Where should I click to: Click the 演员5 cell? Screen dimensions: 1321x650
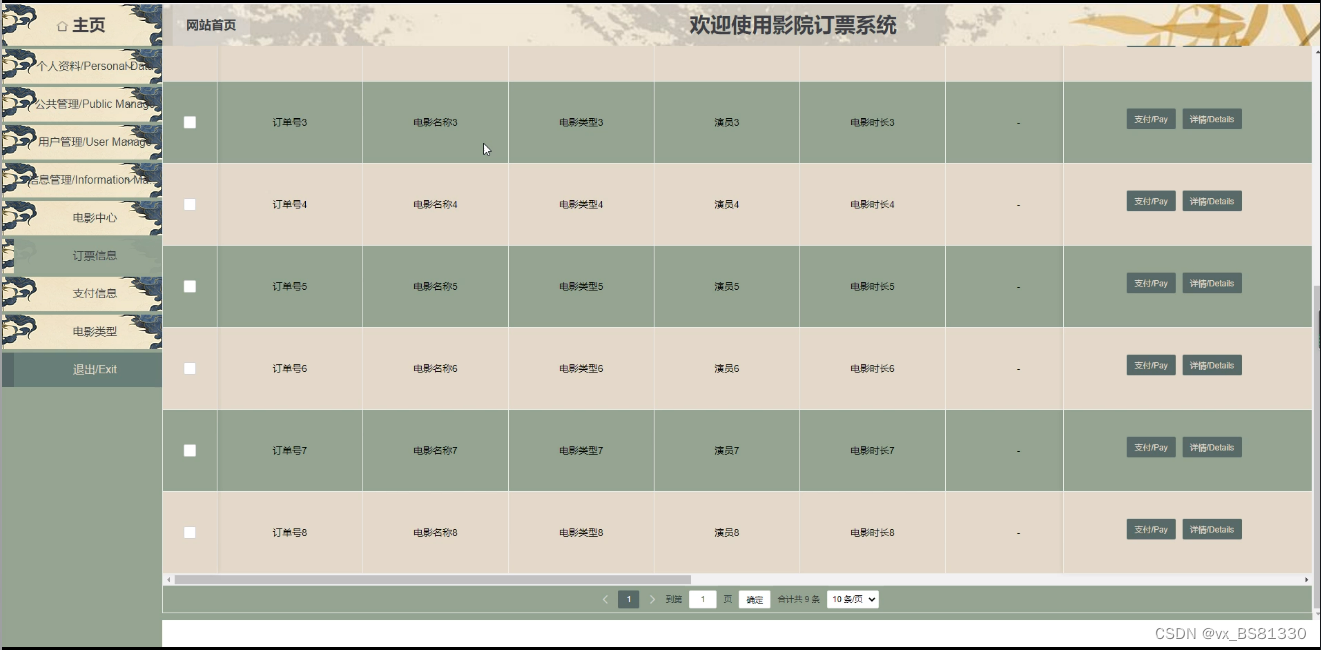pyautogui.click(x=727, y=286)
